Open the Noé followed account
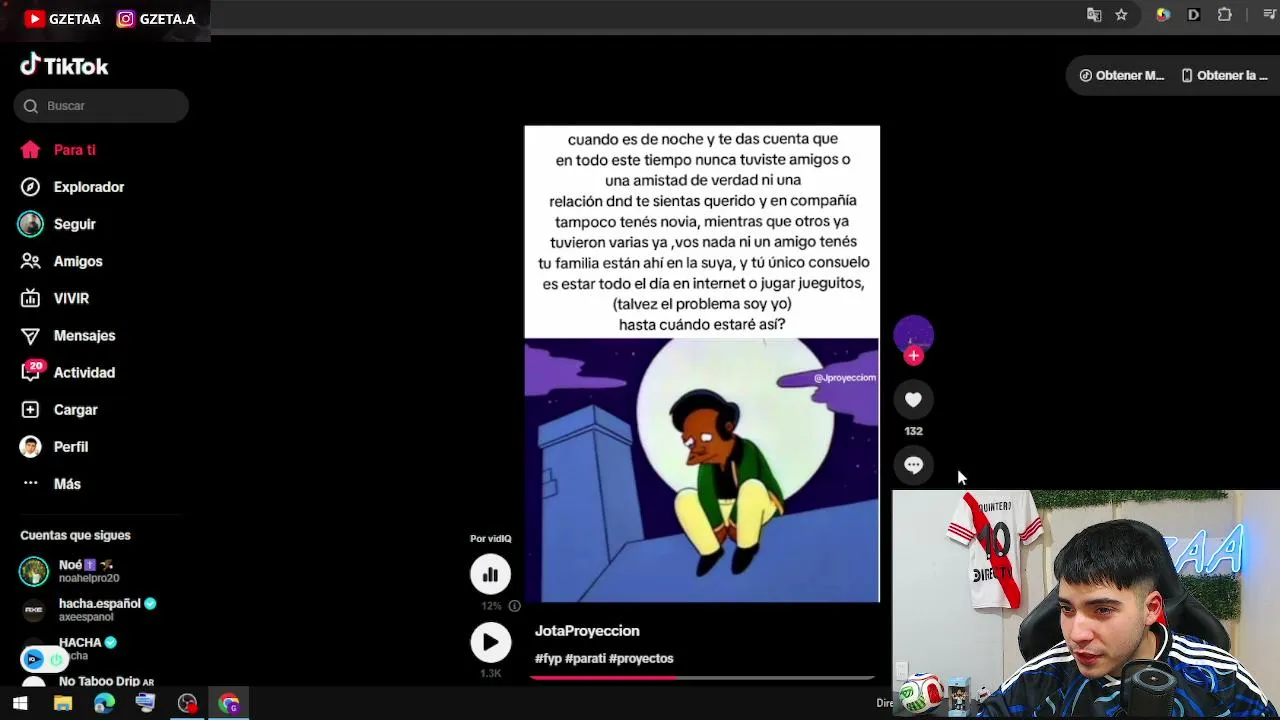1280x720 pixels. [86, 571]
